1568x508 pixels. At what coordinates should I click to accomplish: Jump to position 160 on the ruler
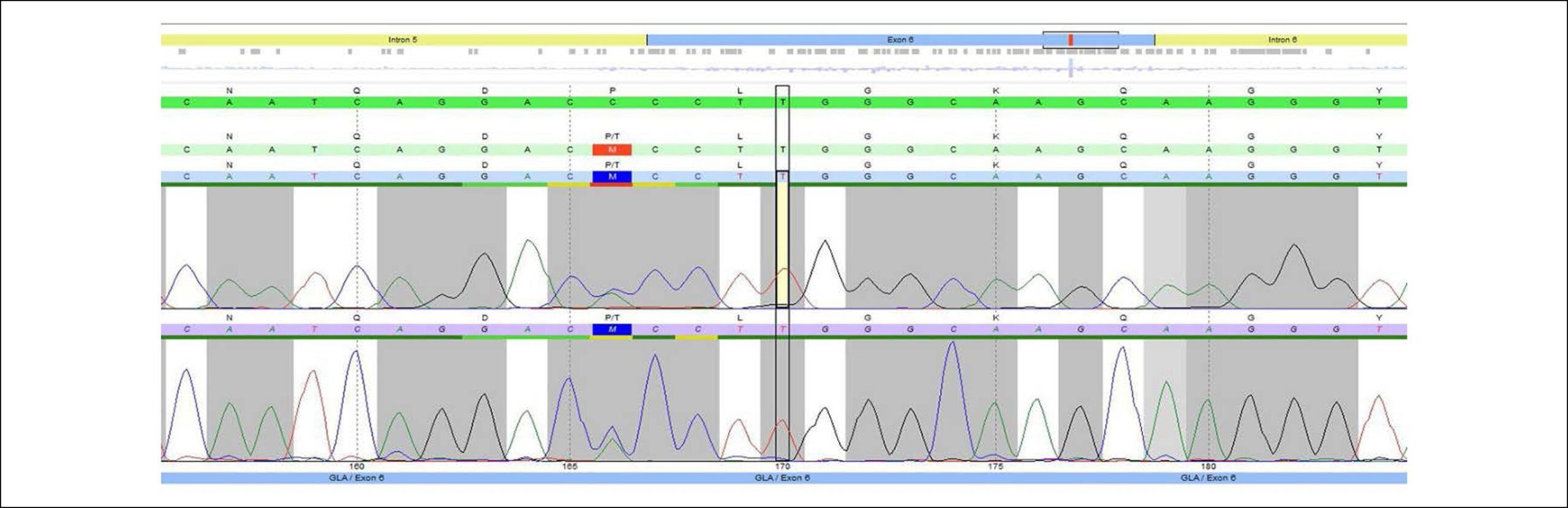[x=356, y=466]
